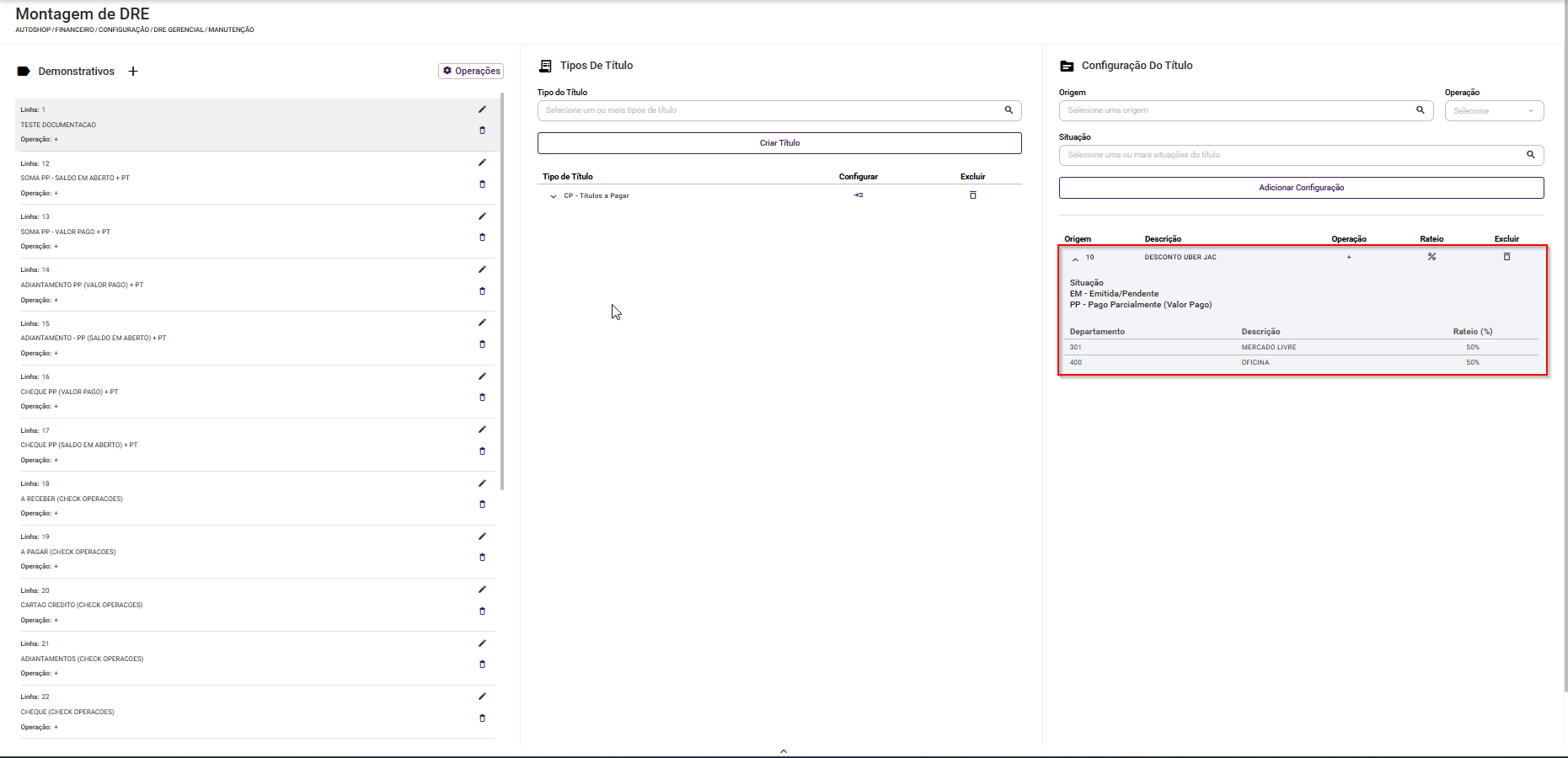Open the Operações settings button
The image size is (1568, 758).
[471, 71]
